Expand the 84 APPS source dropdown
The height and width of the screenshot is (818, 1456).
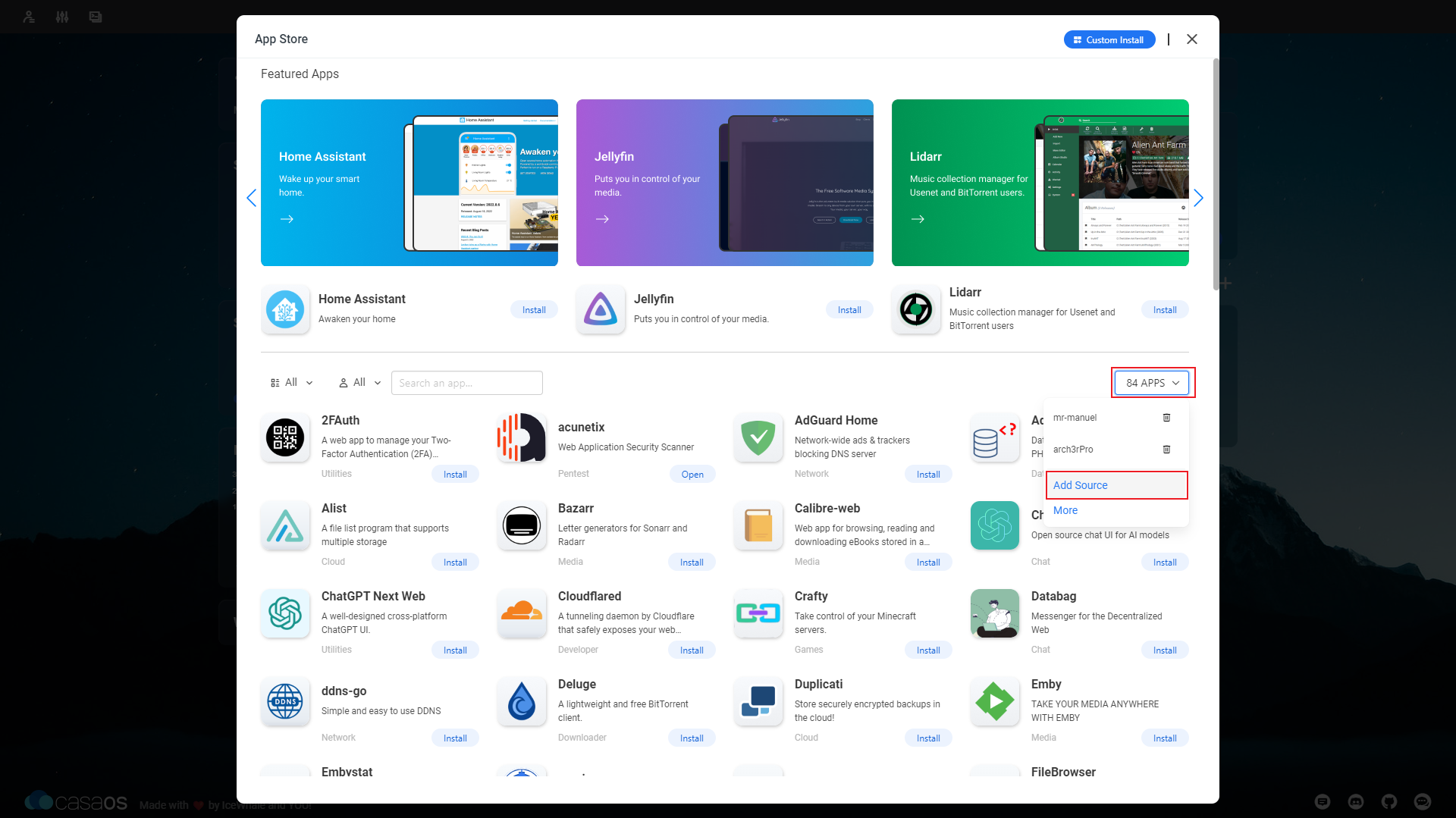coord(1153,383)
